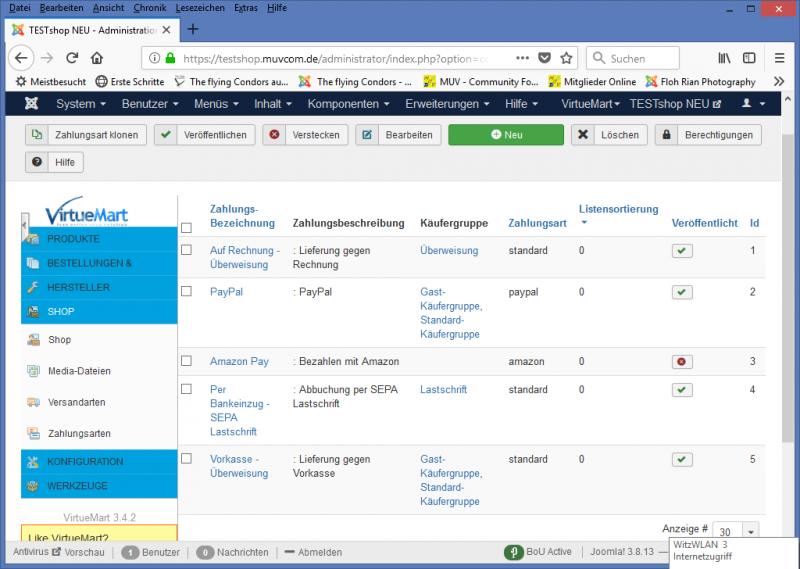Open the Anzeige # count dropdown
The width and height of the screenshot is (800, 569).
(x=736, y=533)
